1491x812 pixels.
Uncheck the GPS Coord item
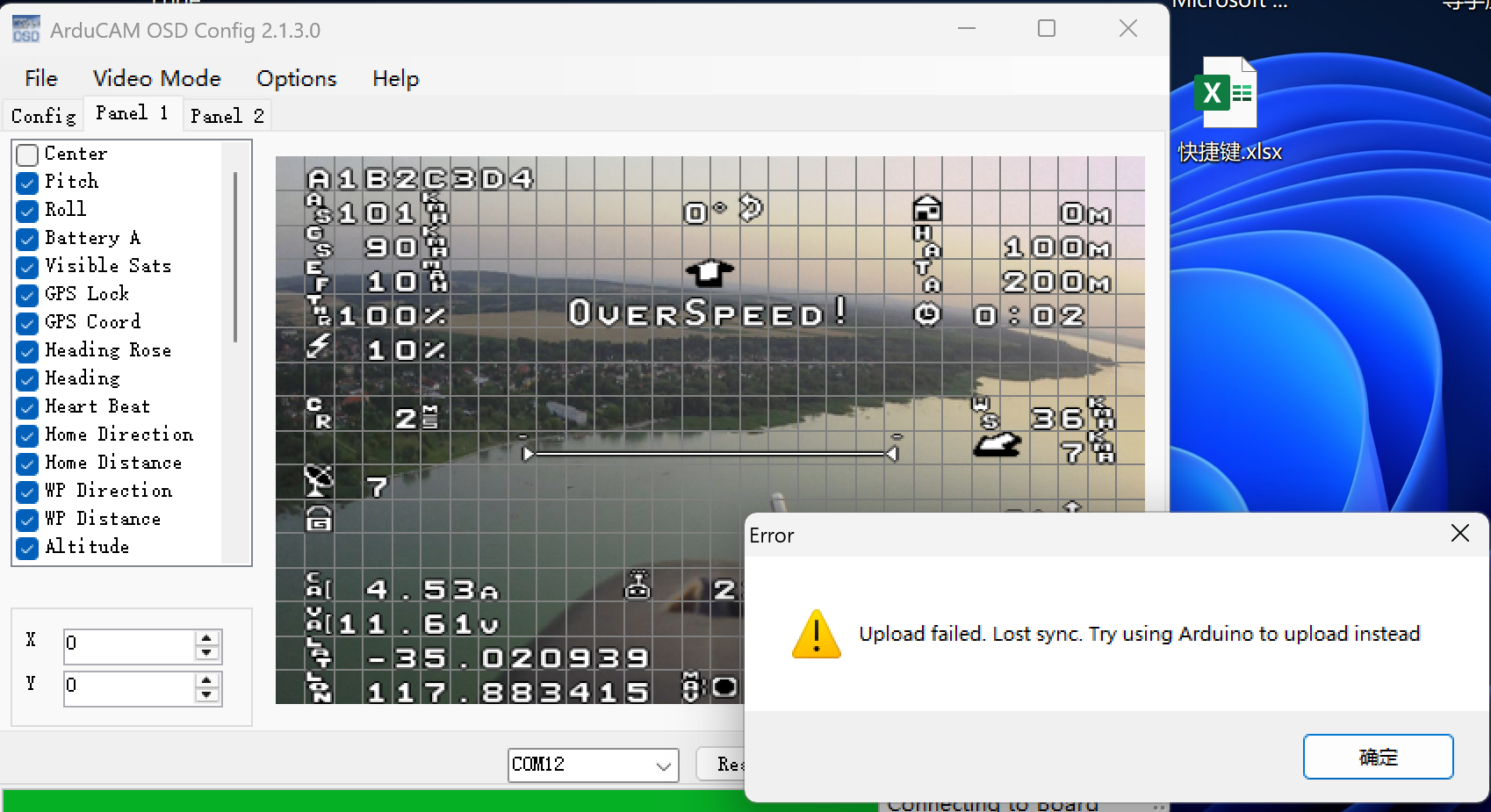pyautogui.click(x=27, y=323)
